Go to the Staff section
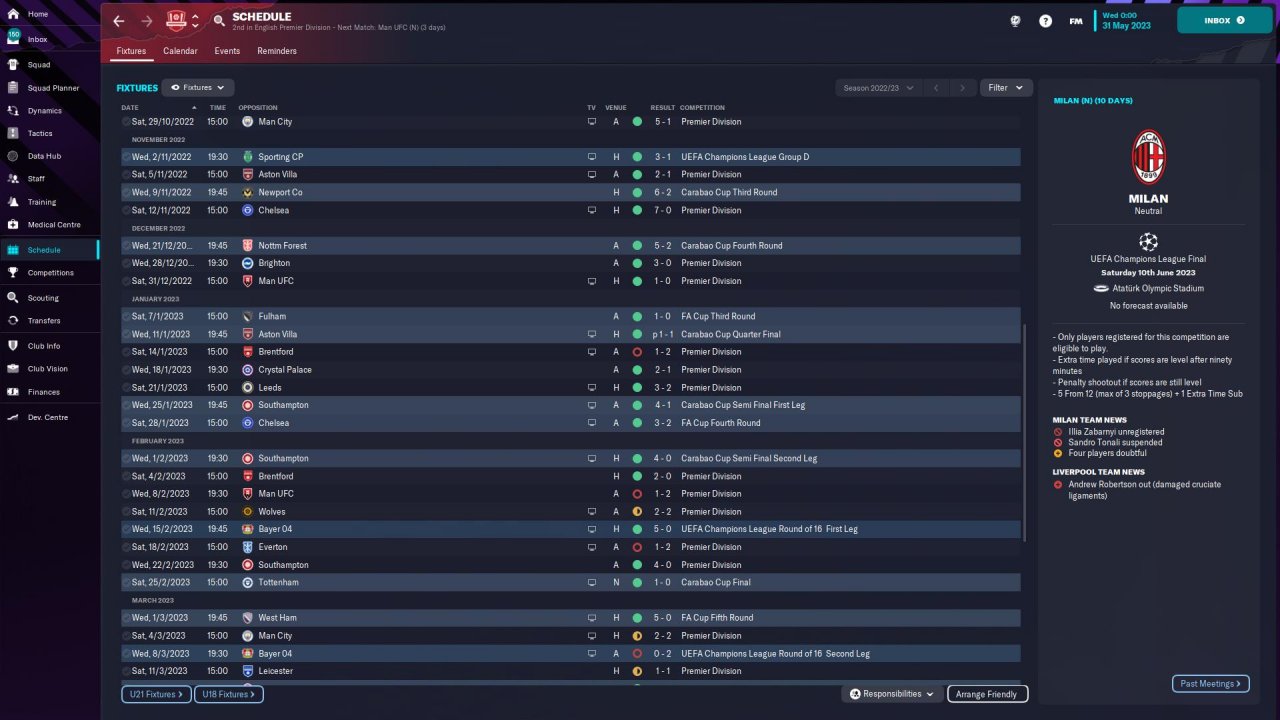The height and width of the screenshot is (720, 1280). (36, 179)
